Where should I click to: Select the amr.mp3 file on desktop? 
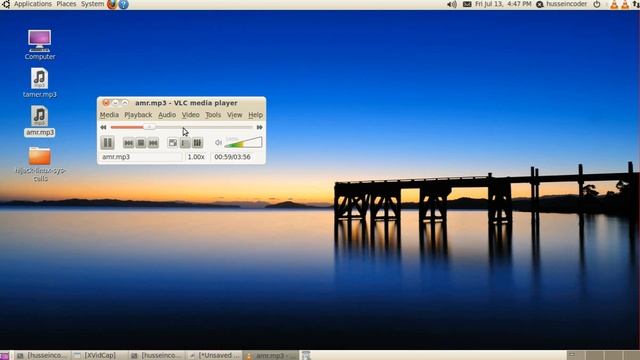[x=40, y=121]
